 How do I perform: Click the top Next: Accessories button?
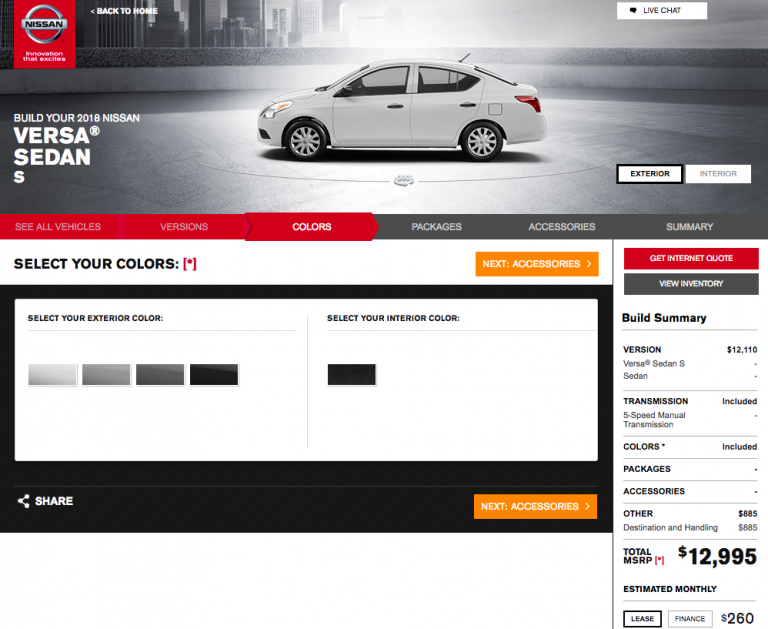click(x=537, y=264)
